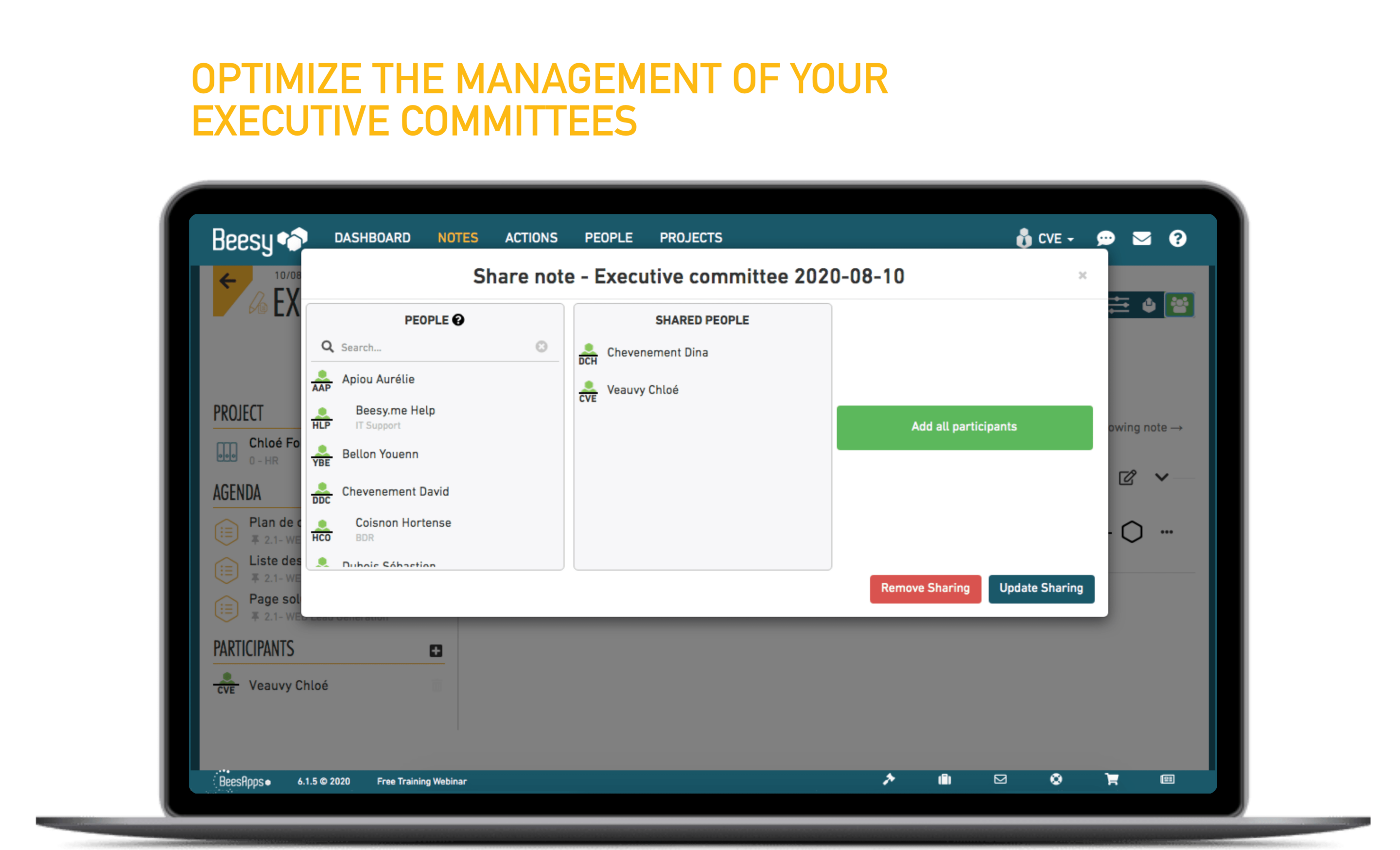Click the ACTIONS navigation tab
1400x850 pixels.
point(530,237)
